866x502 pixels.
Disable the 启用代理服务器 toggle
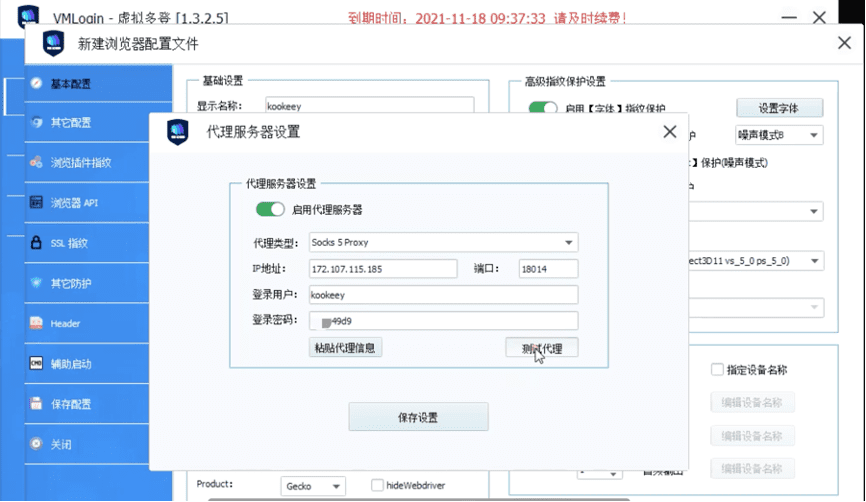point(270,209)
